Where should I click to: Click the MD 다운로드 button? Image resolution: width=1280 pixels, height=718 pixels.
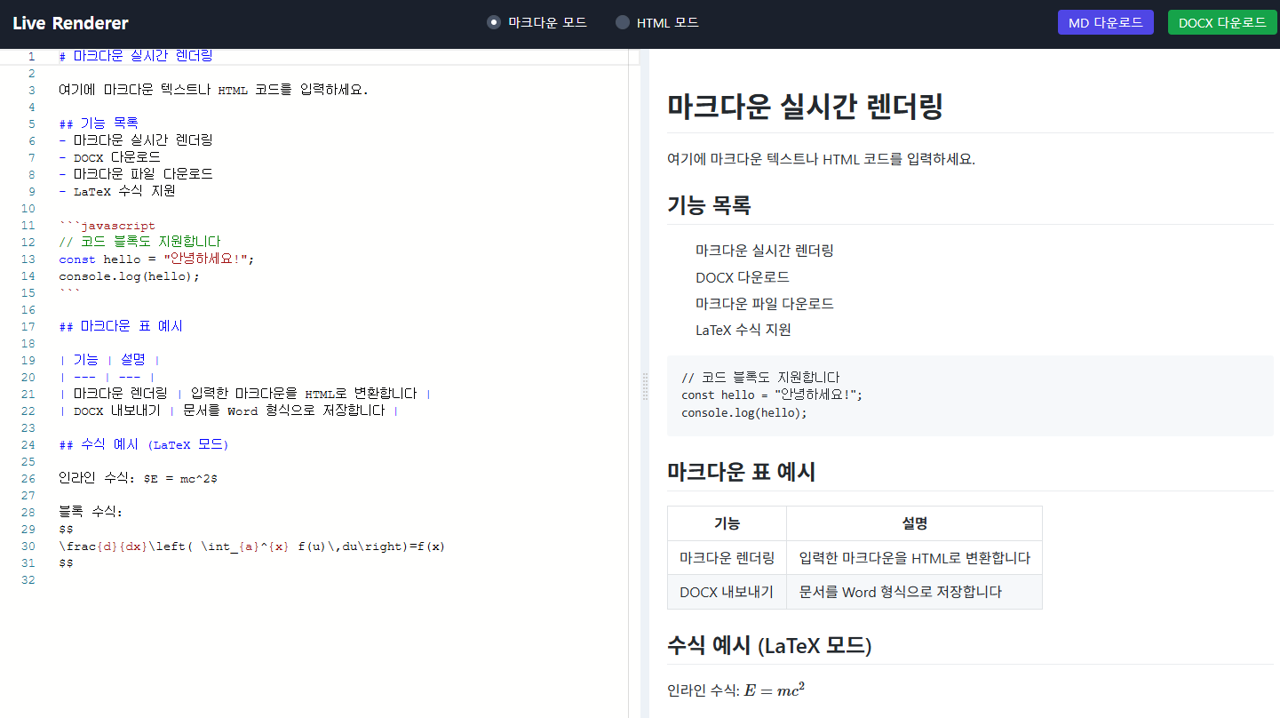pyautogui.click(x=1105, y=22)
